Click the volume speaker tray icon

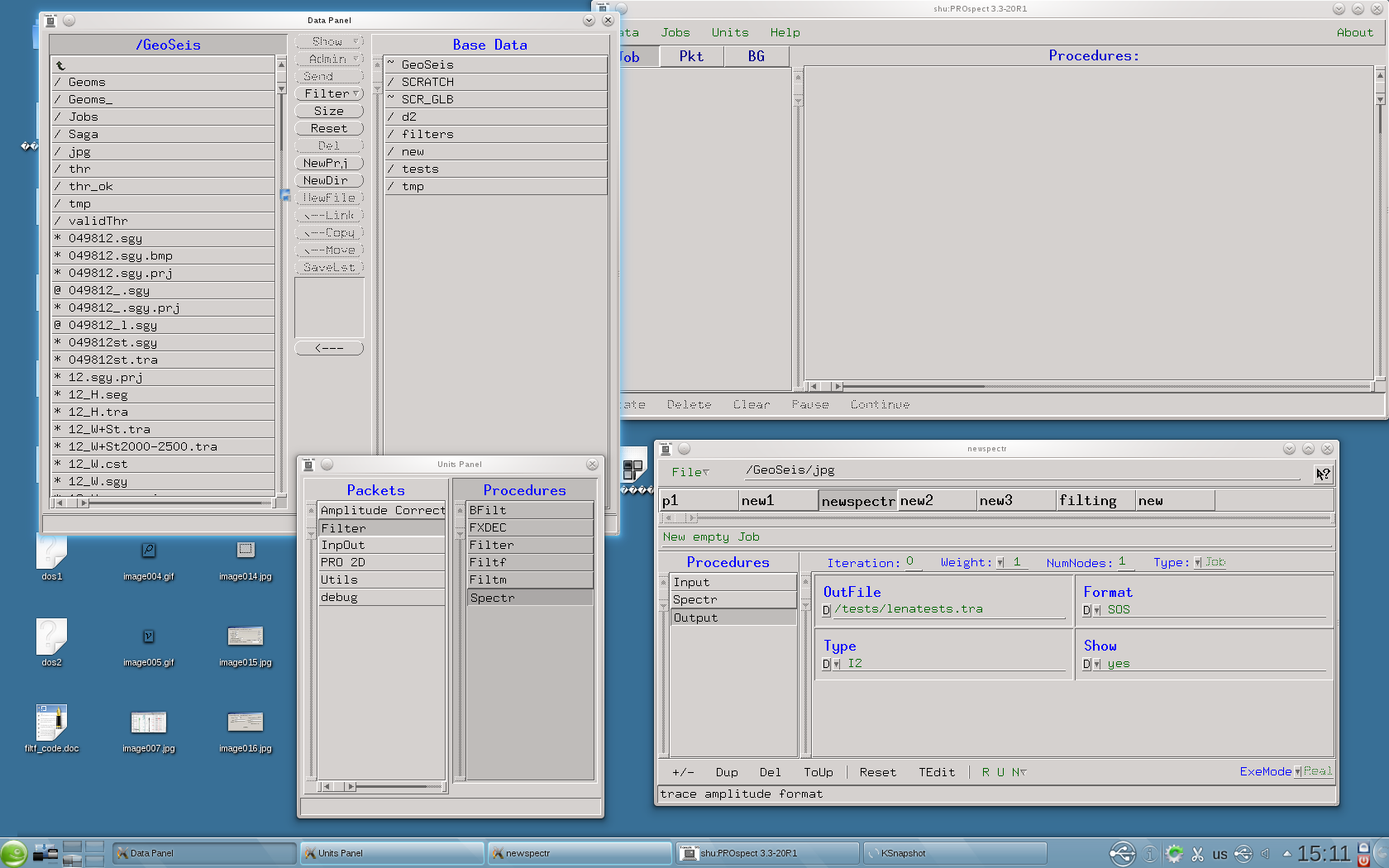coord(1265,854)
